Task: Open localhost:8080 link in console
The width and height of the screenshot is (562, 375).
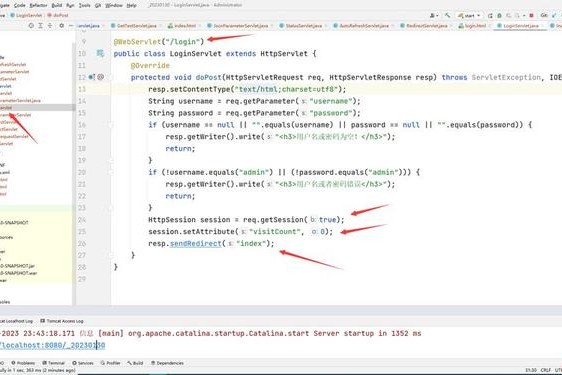Action: point(52,345)
